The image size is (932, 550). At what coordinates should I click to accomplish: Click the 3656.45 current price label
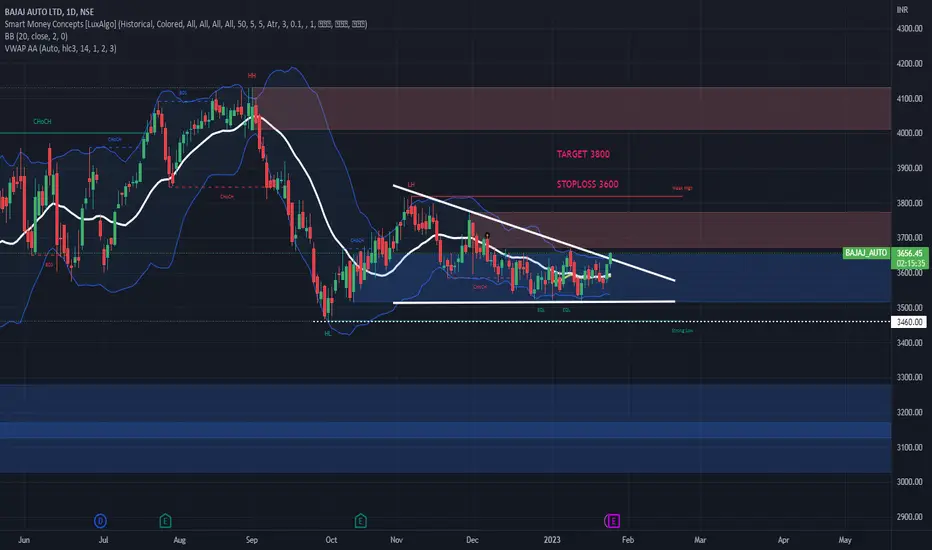coord(909,253)
